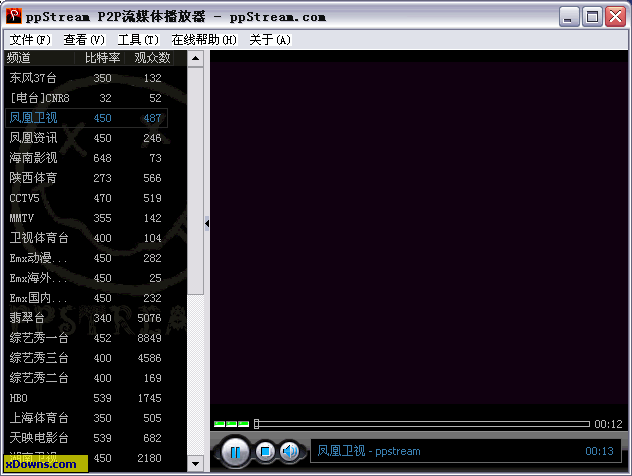Select the HBO channel
The image size is (632, 476).
[86, 398]
